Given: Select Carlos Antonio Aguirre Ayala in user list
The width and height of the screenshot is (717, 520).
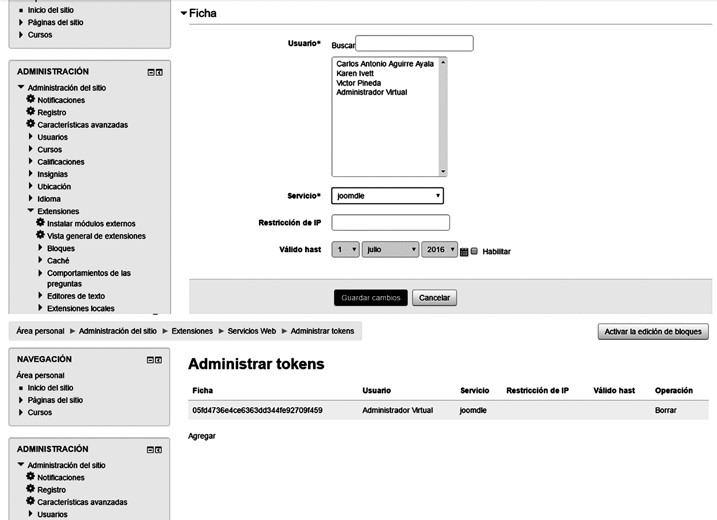Looking at the screenshot, I should click(385, 64).
